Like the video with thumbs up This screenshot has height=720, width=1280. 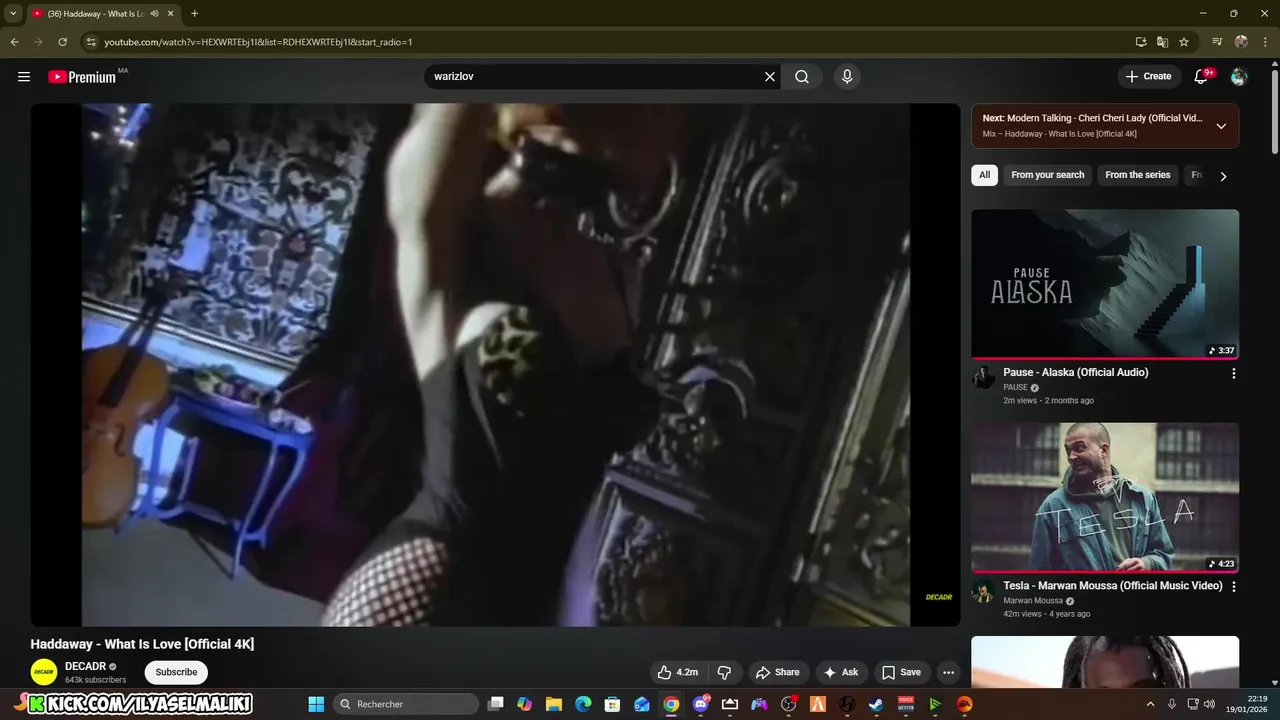point(677,672)
